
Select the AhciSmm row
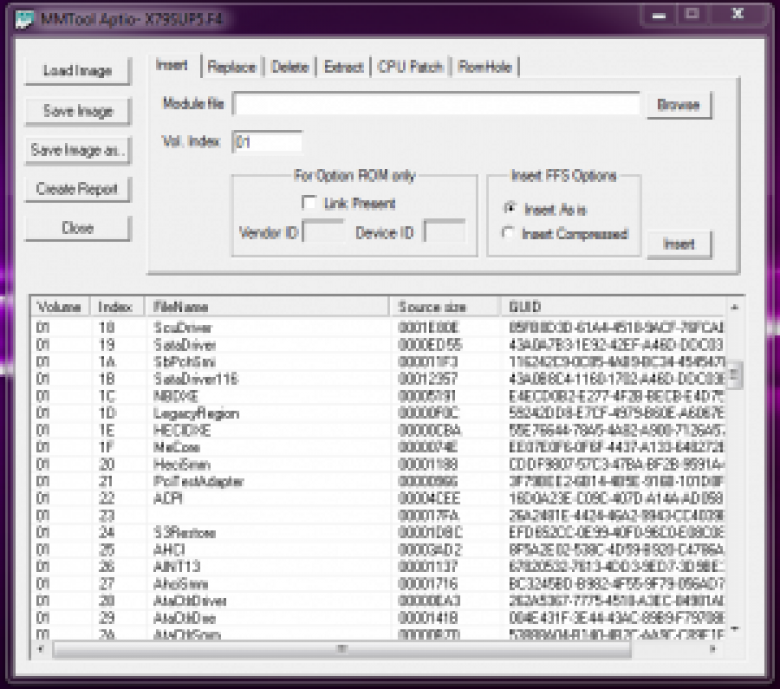378,584
